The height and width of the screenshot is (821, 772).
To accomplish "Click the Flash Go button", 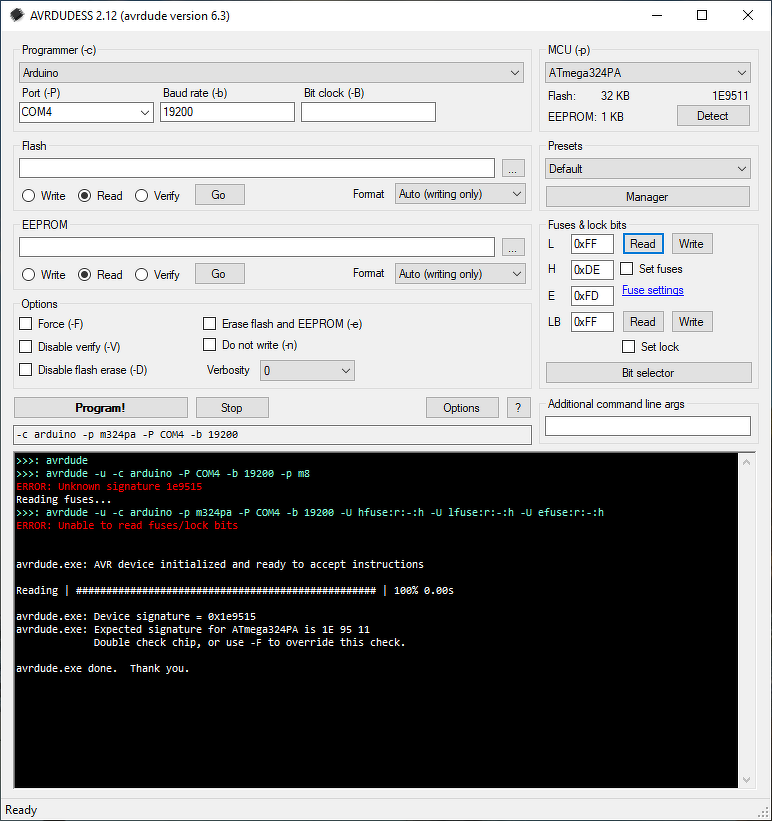I will 219,195.
